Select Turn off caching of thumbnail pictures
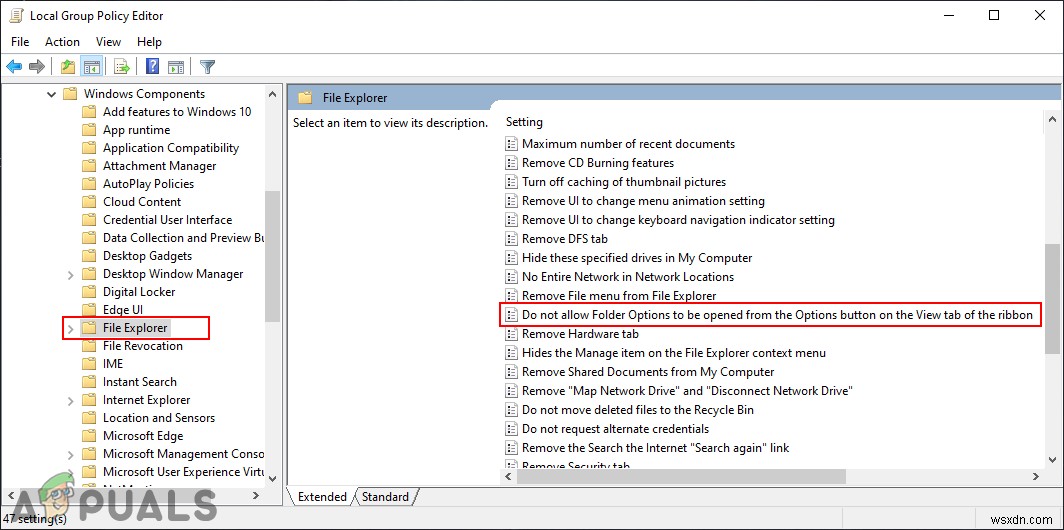This screenshot has height=530, width=1064. pos(624,182)
